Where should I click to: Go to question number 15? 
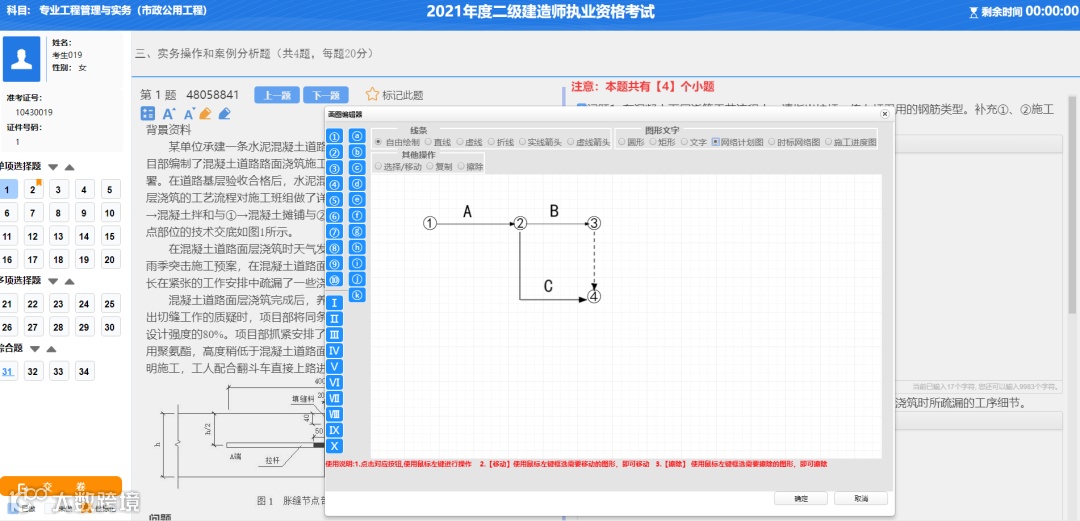[110, 236]
